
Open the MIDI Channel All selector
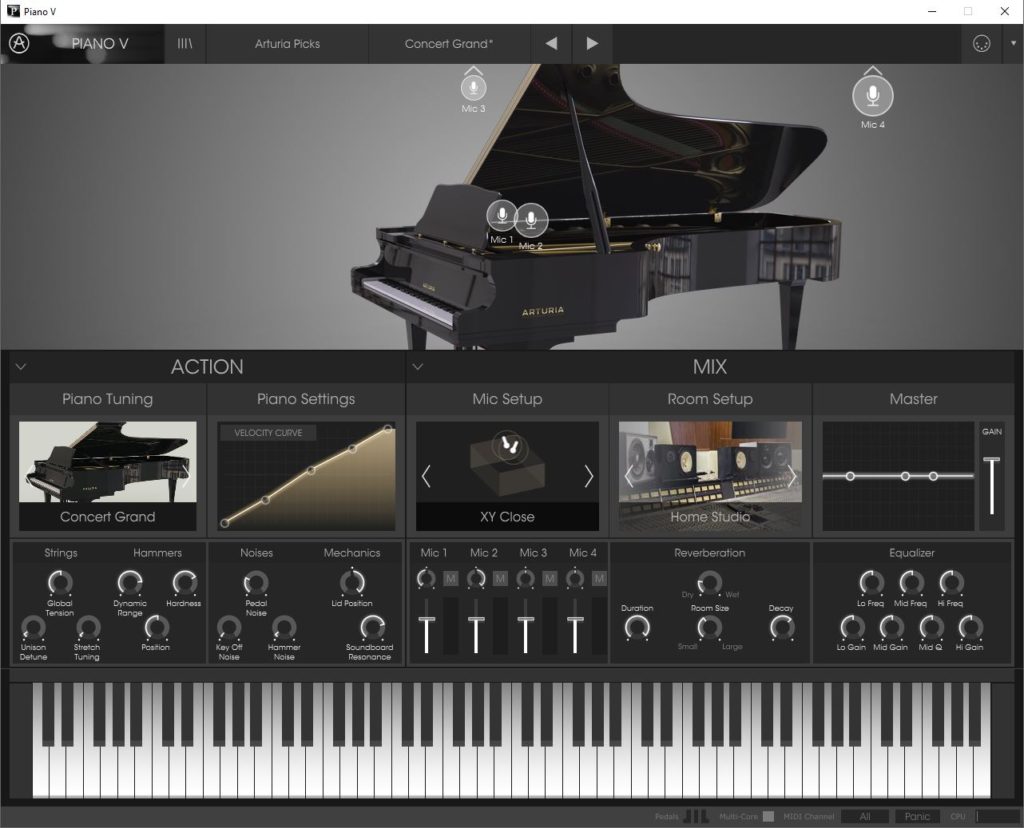click(865, 816)
